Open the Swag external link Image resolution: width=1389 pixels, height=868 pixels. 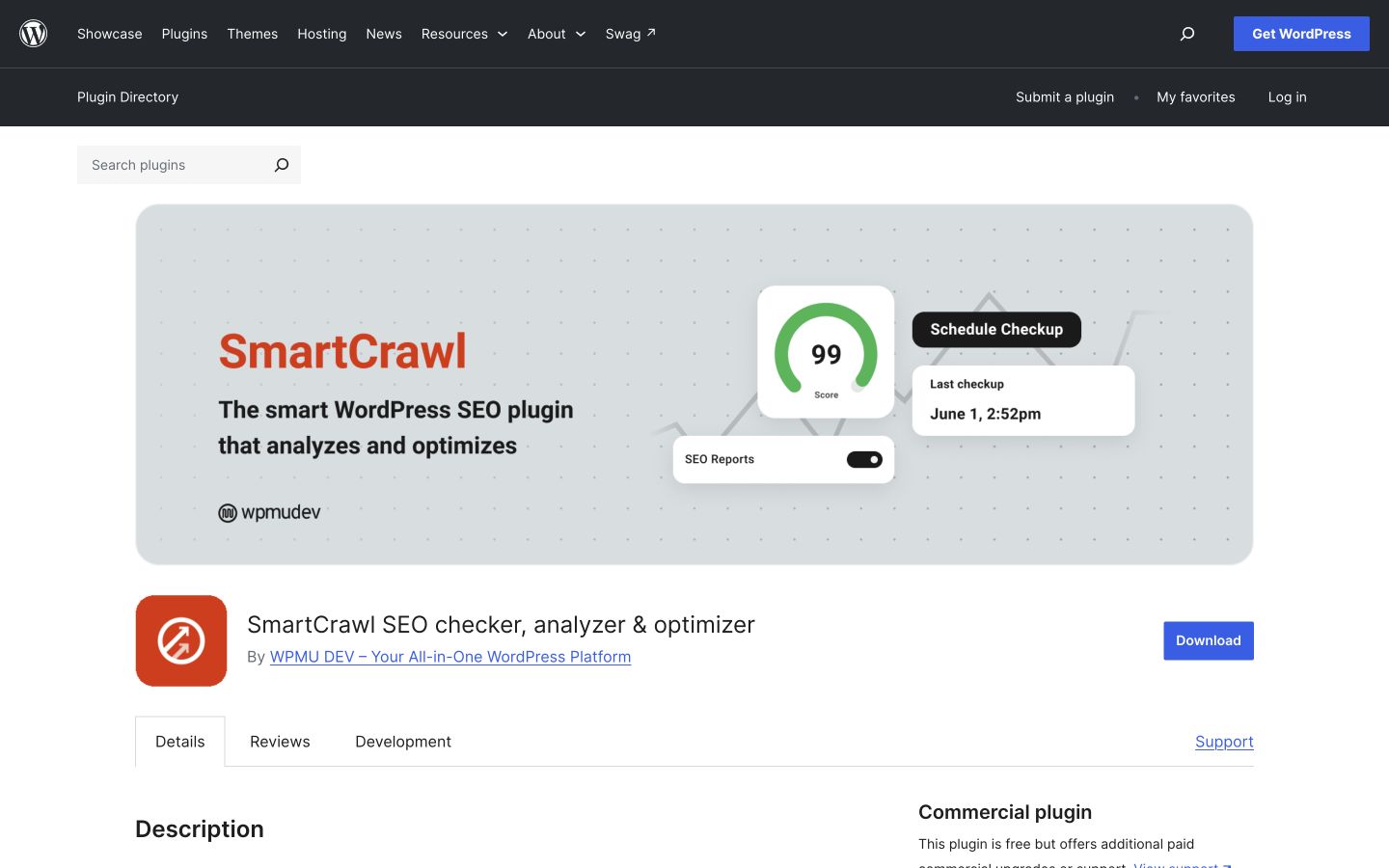(631, 34)
